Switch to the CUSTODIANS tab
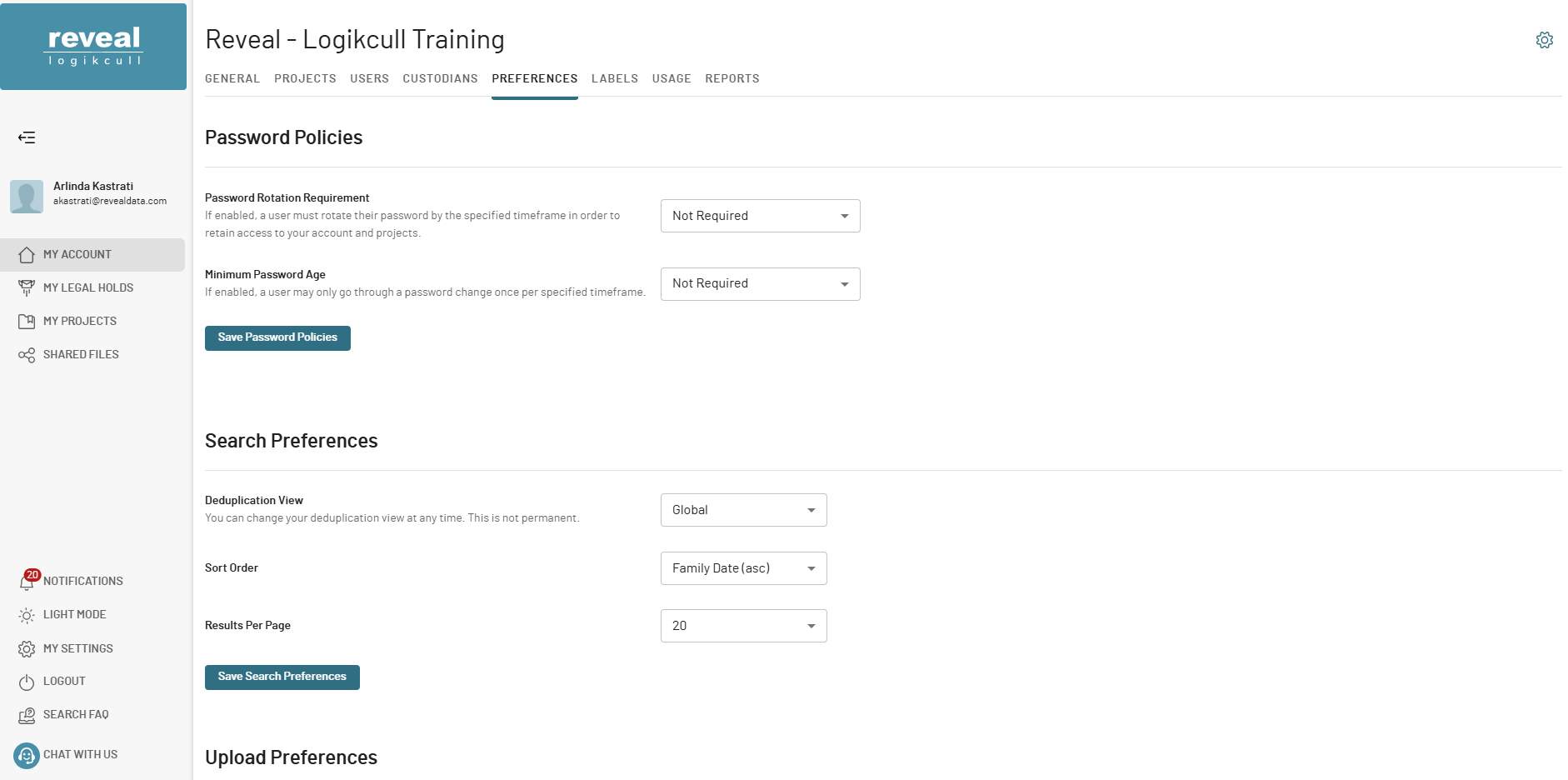Viewport: 1568px width, 780px height. tap(440, 78)
